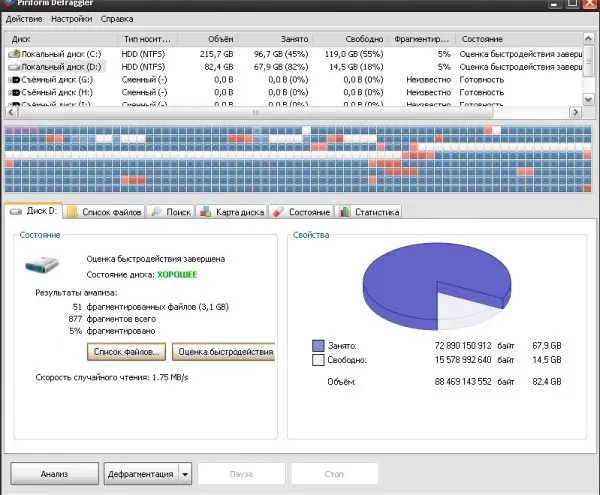
Task: Open the Действие menu
Action: (24, 19)
